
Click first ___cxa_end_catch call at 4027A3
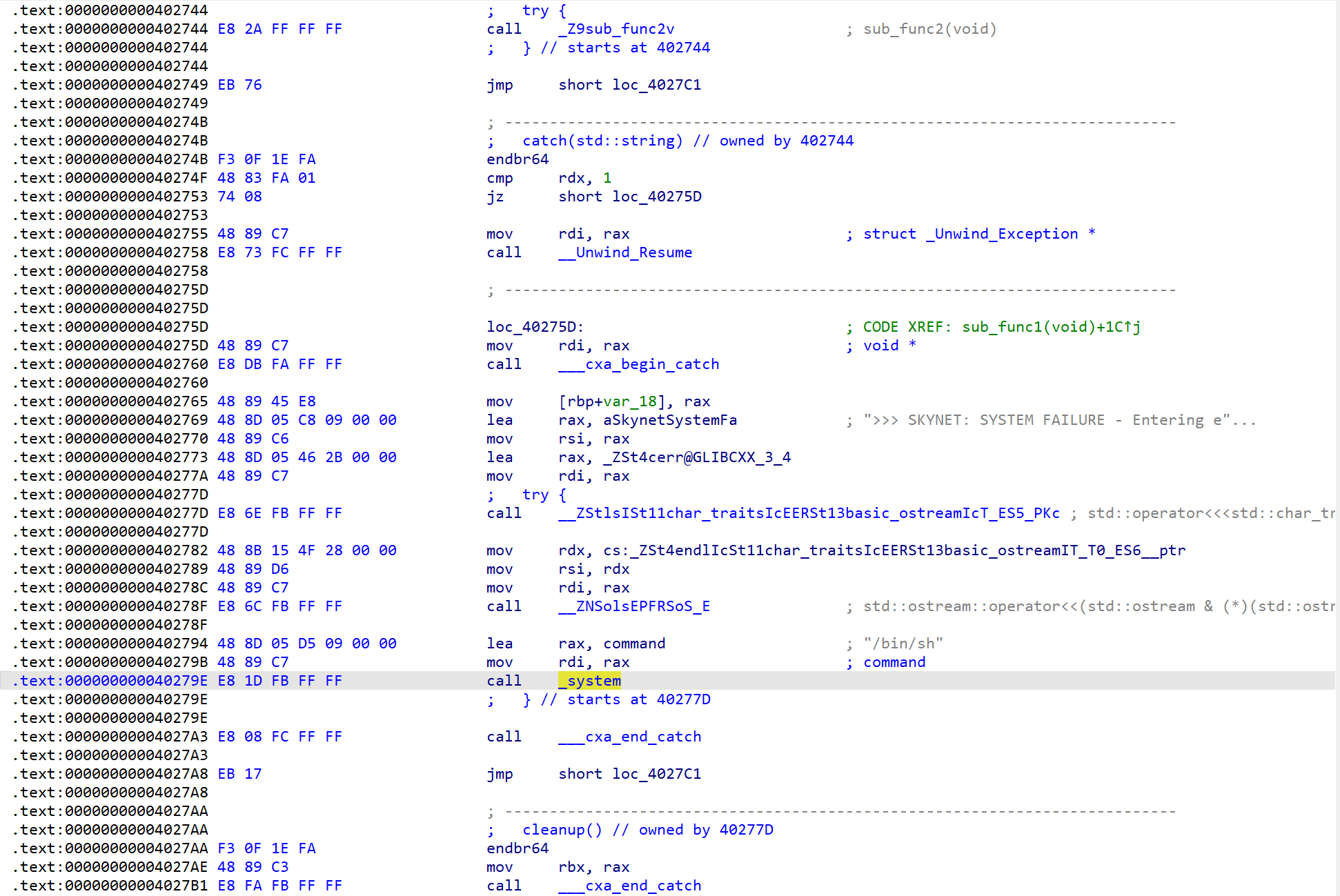(x=629, y=737)
